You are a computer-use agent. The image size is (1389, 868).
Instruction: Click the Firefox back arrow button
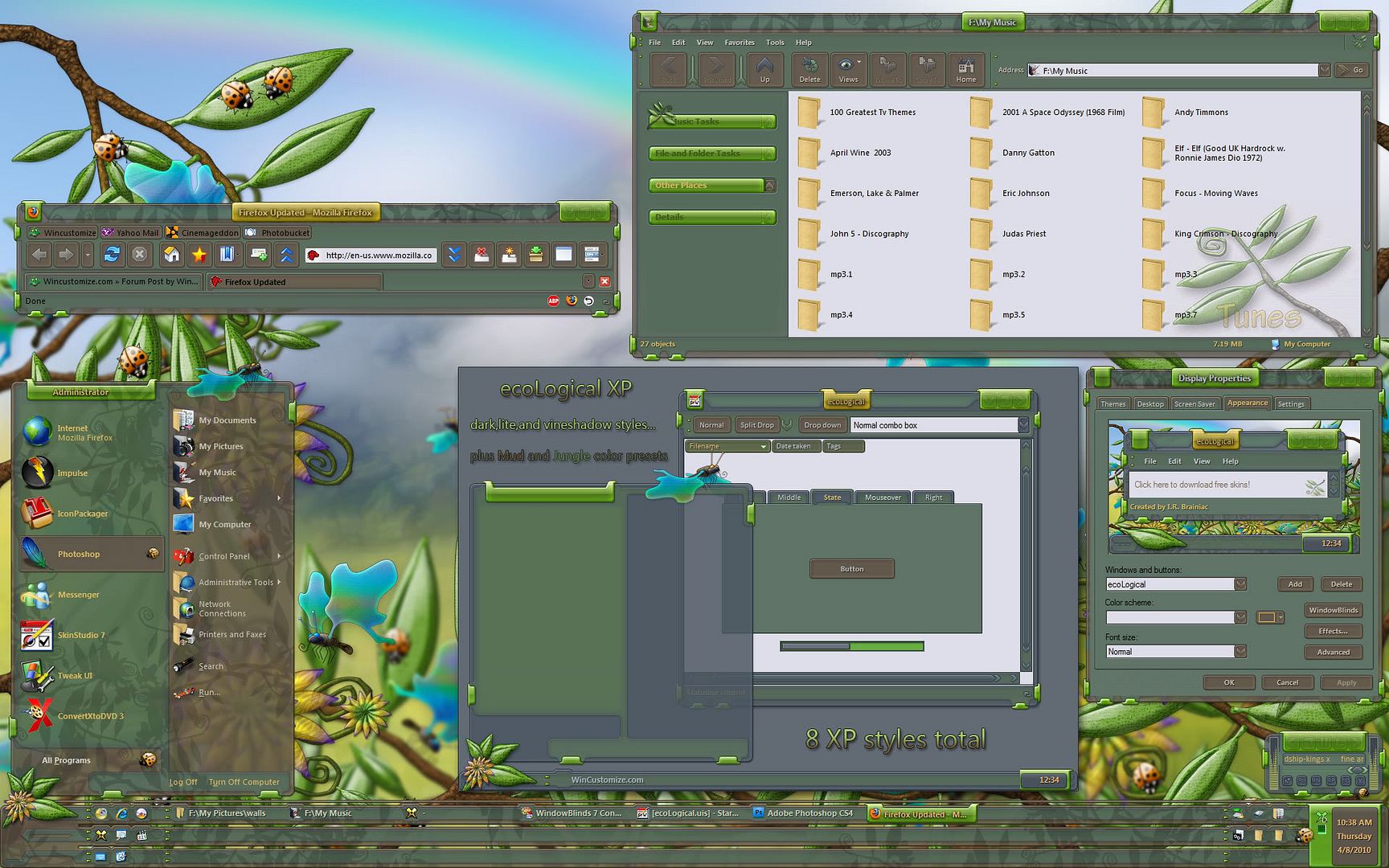coord(39,255)
